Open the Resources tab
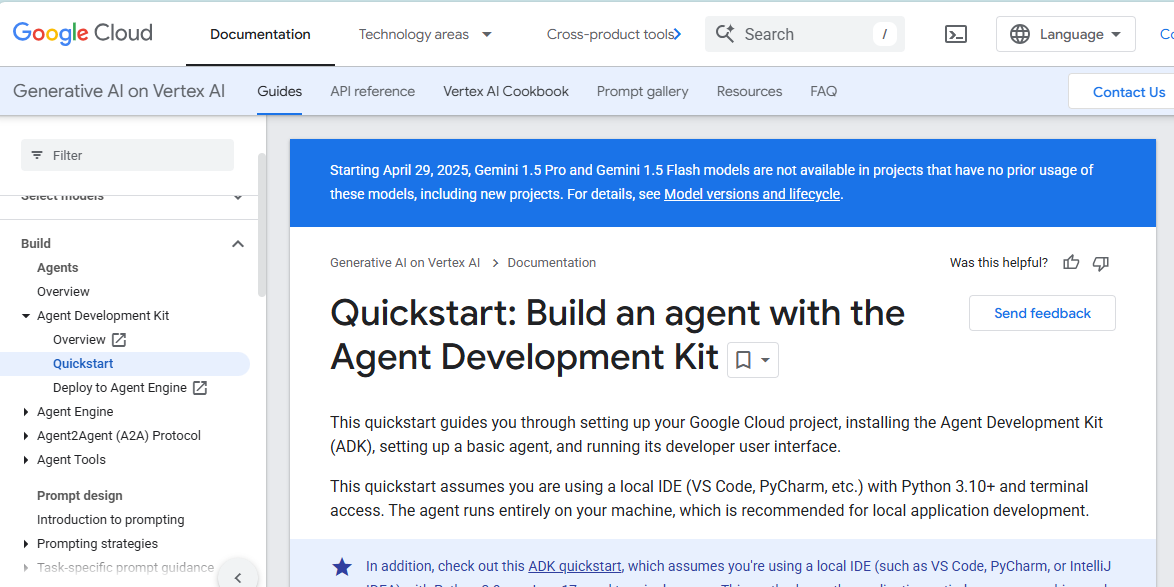 (749, 91)
